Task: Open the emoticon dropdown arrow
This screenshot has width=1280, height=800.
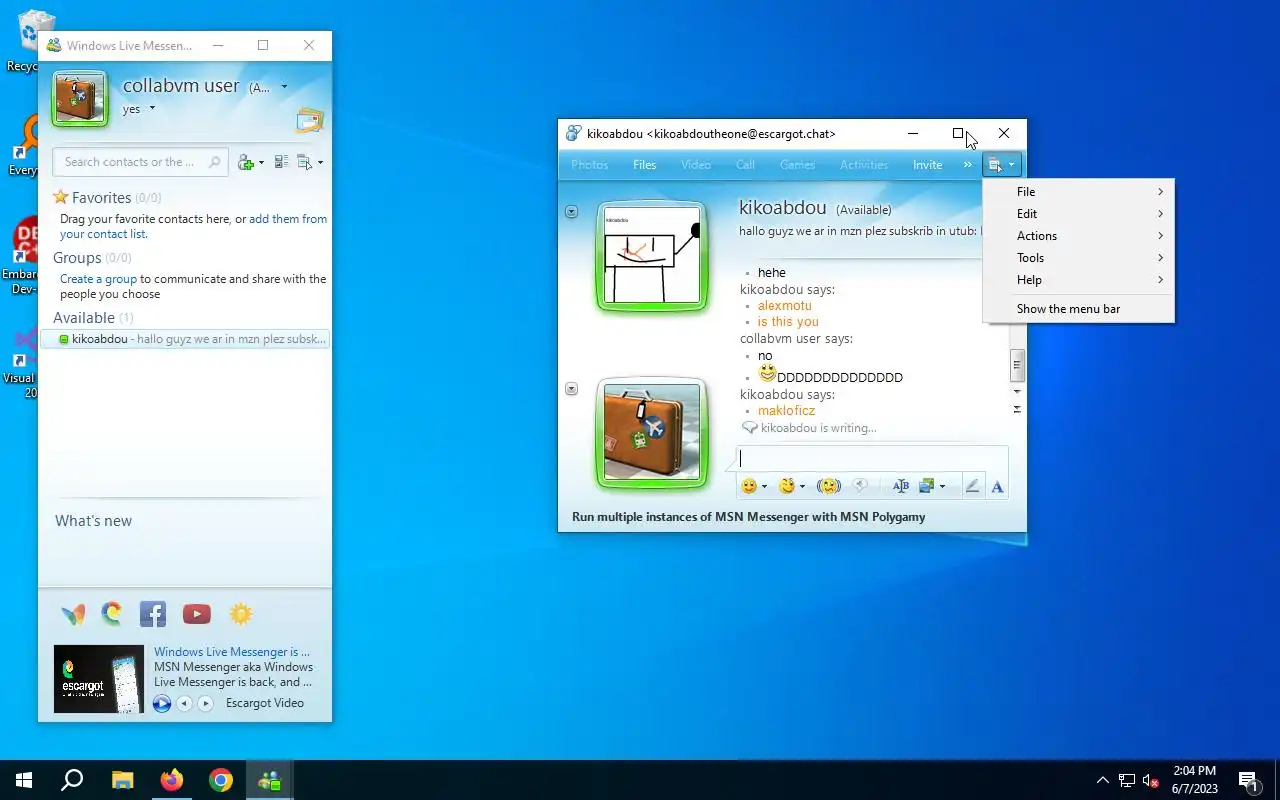Action: [764, 487]
